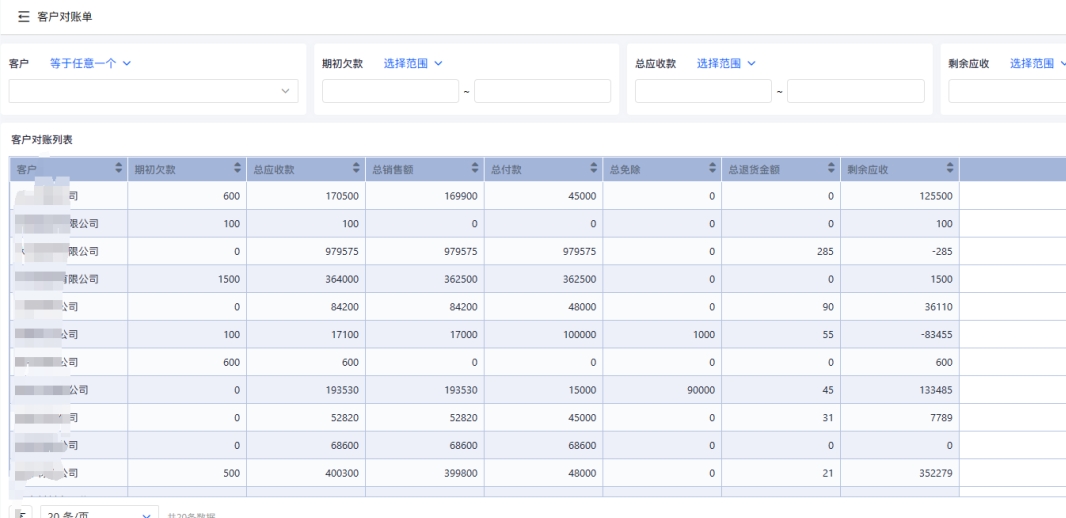Image resolution: width=1066 pixels, height=518 pixels.
Task: Sort table by 总销售额 column icon
Action: [x=475, y=169]
